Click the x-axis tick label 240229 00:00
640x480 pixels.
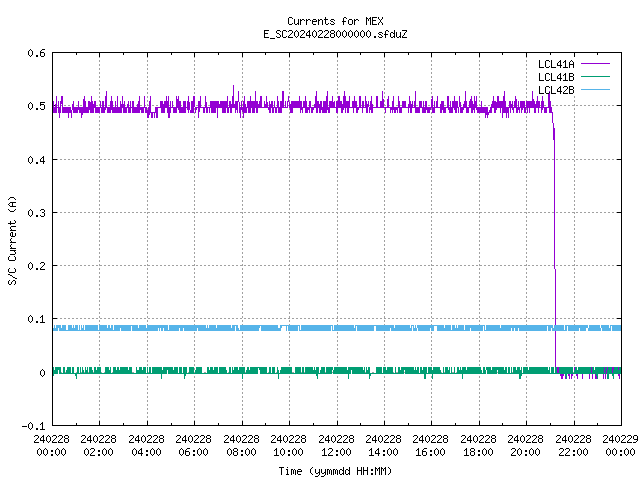click(x=620, y=446)
